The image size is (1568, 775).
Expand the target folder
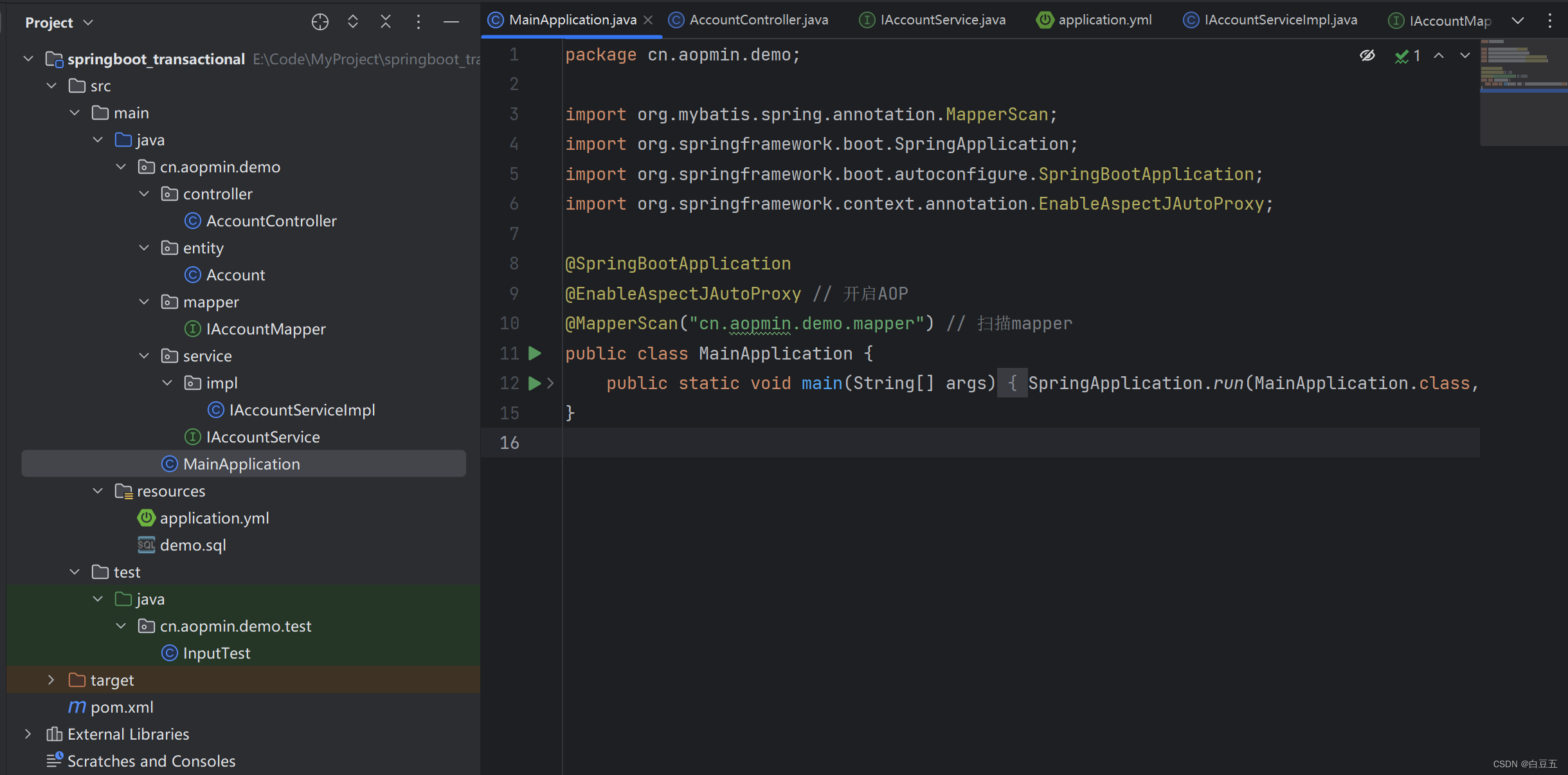(x=51, y=680)
